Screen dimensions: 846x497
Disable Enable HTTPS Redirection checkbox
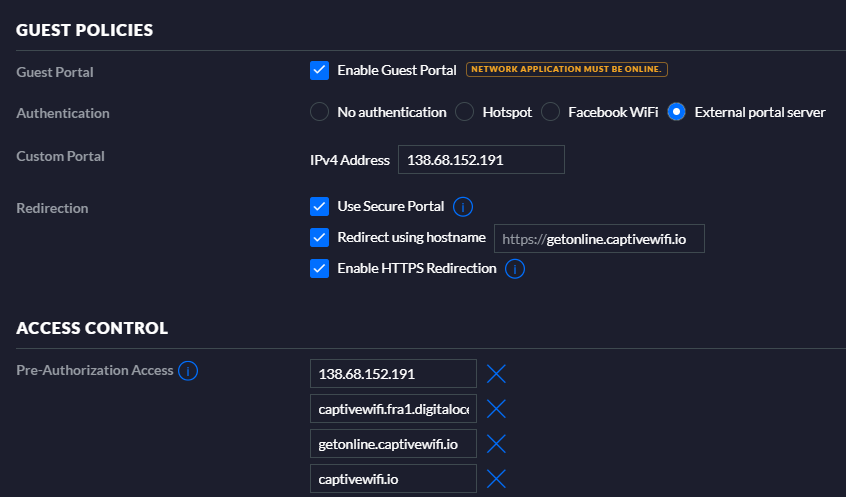pyautogui.click(x=320, y=268)
